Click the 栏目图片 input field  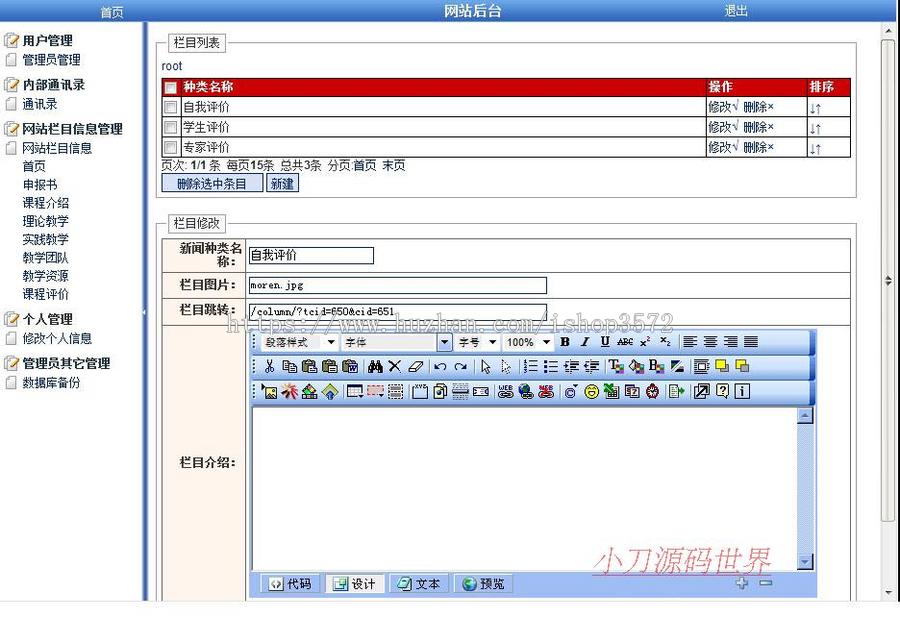click(398, 285)
